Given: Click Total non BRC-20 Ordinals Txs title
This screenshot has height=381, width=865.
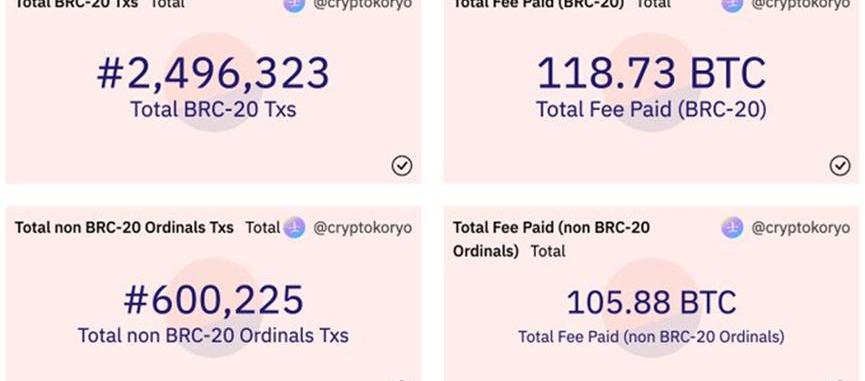Looking at the screenshot, I should pyautogui.click(x=124, y=228).
